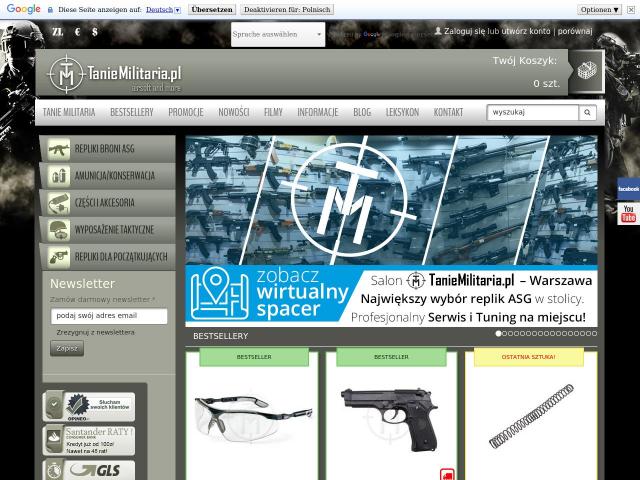Image resolution: width=640 pixels, height=480 pixels.
Task: Click the rifle icon for Repliki broni ASG
Action: tap(59, 149)
